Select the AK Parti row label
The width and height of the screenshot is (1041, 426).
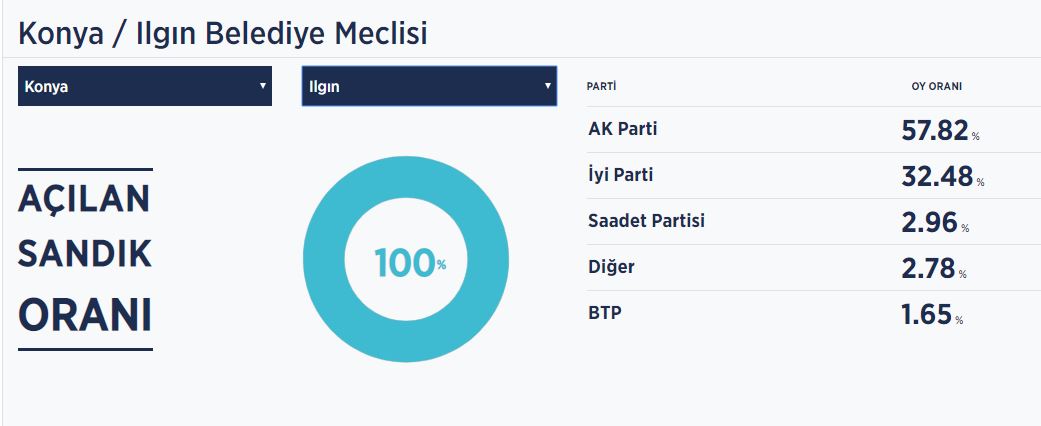623,129
